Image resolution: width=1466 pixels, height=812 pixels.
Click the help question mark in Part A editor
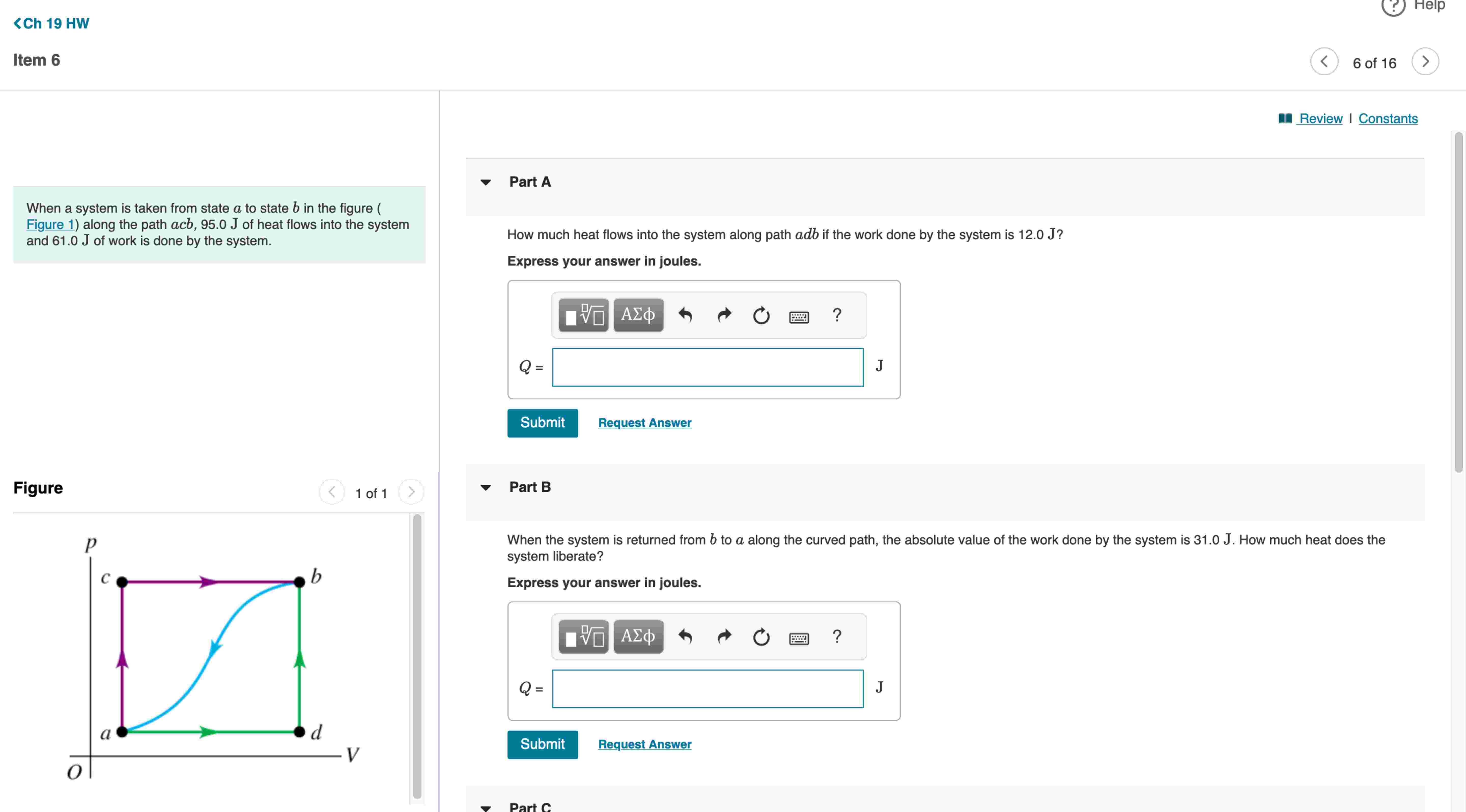point(837,315)
